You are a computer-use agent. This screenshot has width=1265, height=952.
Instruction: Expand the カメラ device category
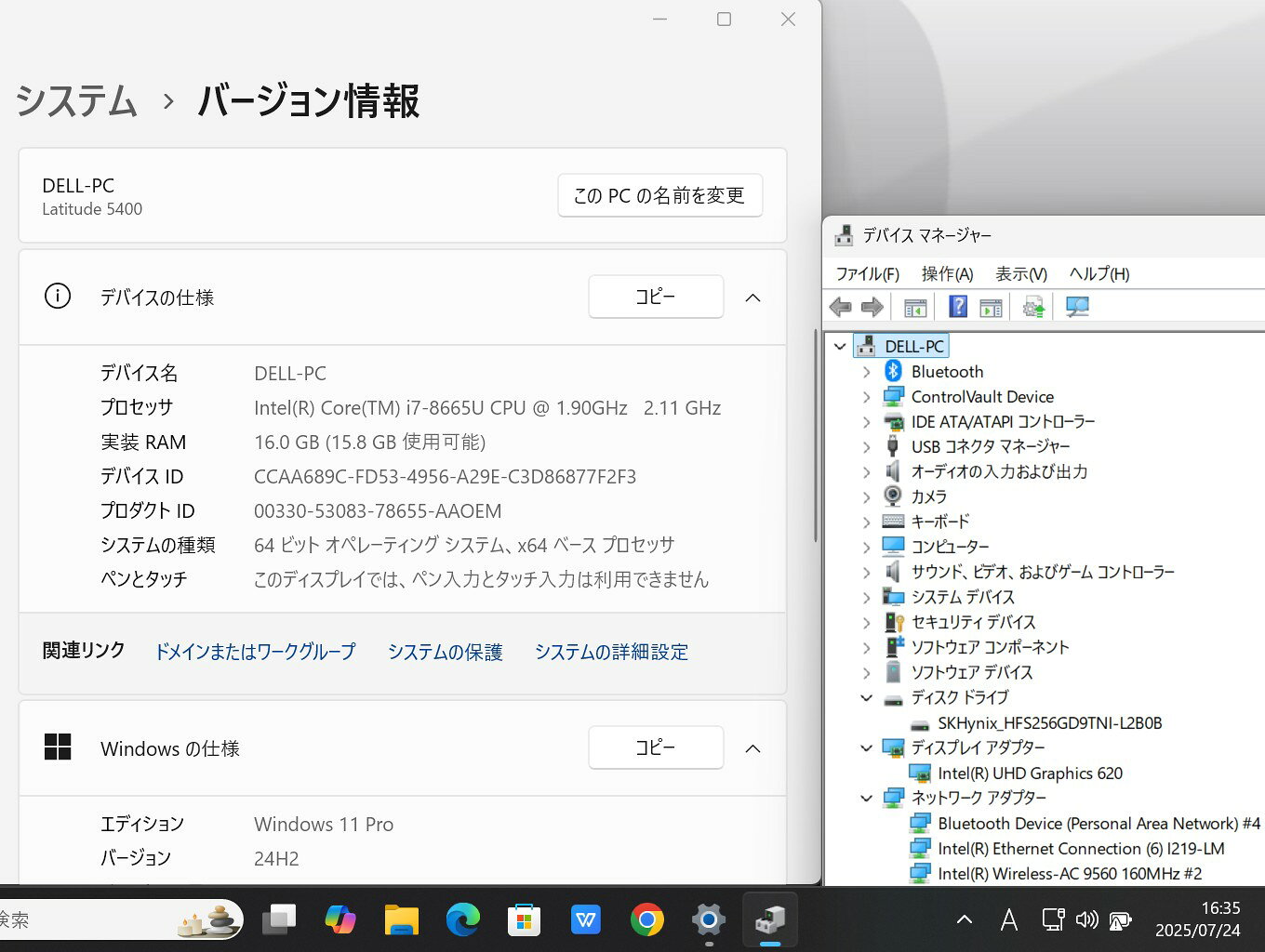point(866,497)
